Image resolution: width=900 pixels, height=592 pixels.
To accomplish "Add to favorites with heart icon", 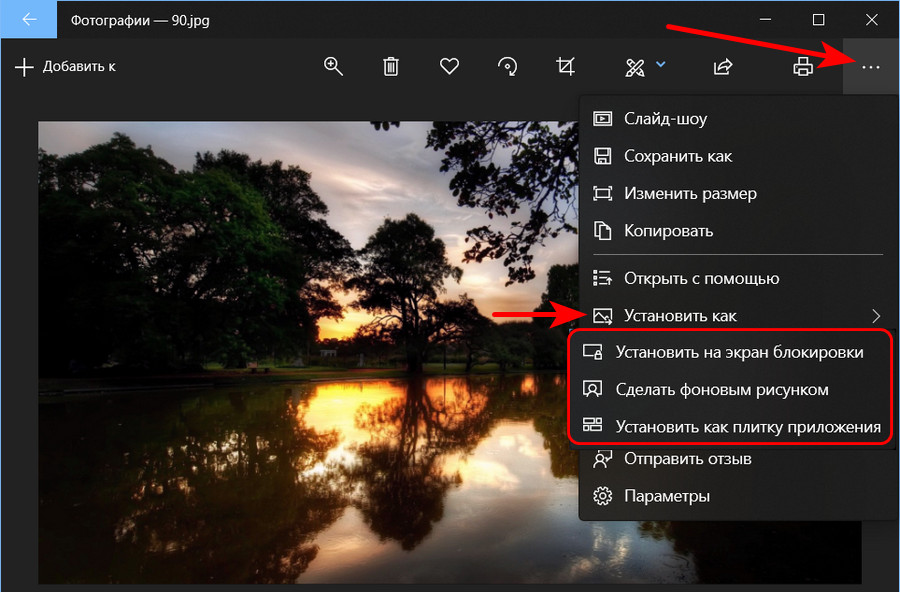I will click(449, 67).
